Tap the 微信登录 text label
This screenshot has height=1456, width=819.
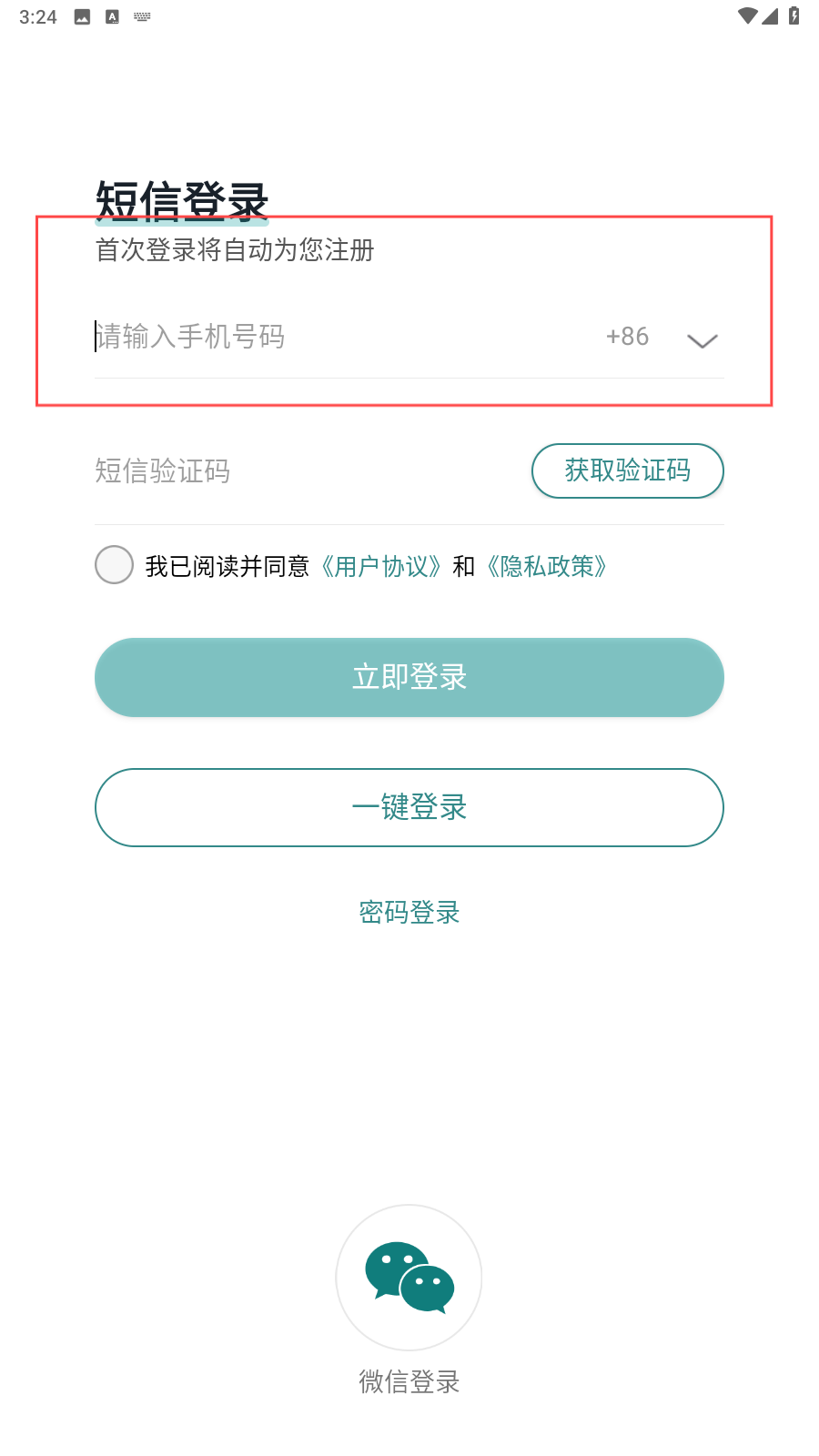409,1381
